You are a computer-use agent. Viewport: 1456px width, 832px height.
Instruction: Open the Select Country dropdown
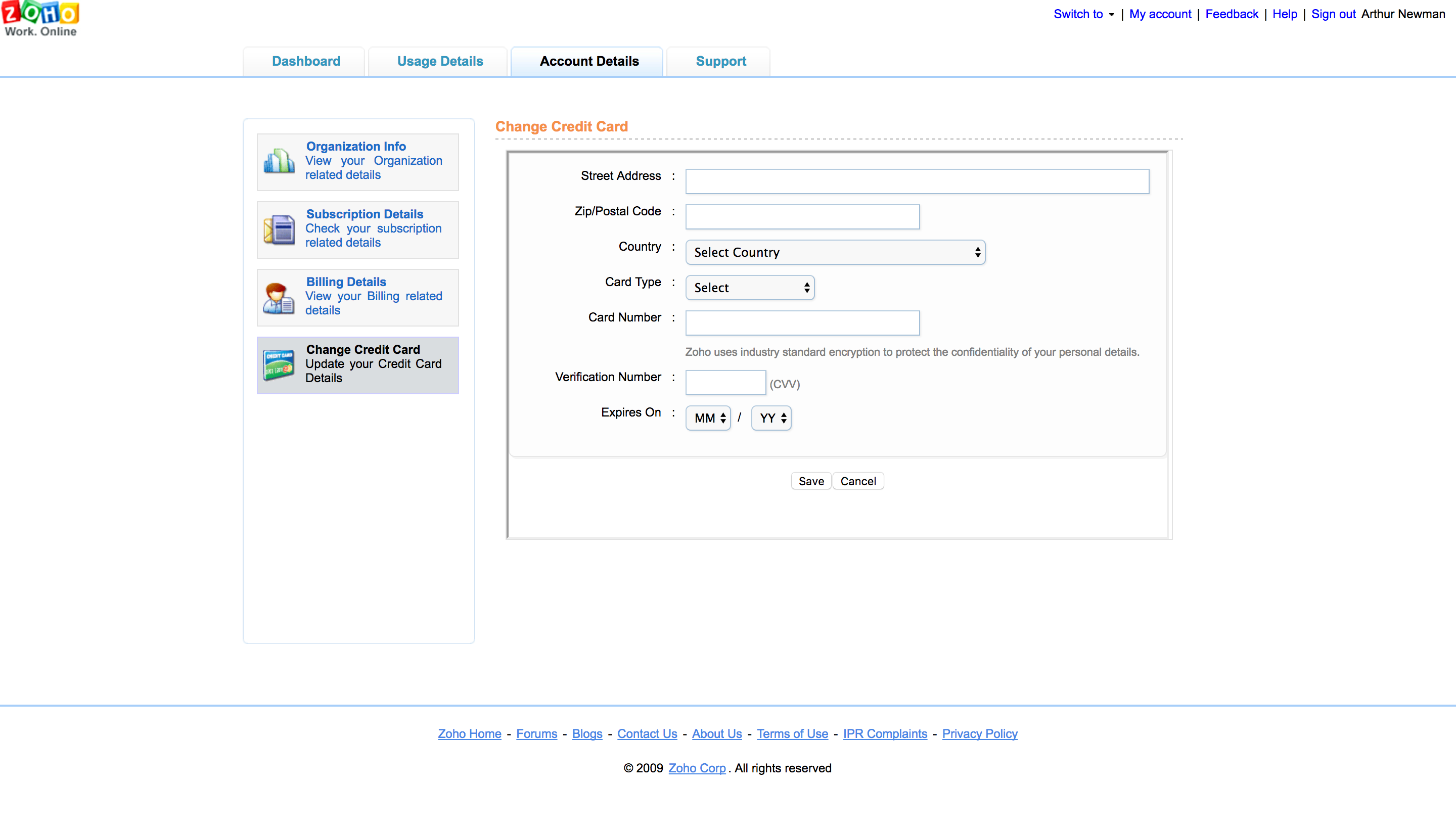tap(835, 252)
